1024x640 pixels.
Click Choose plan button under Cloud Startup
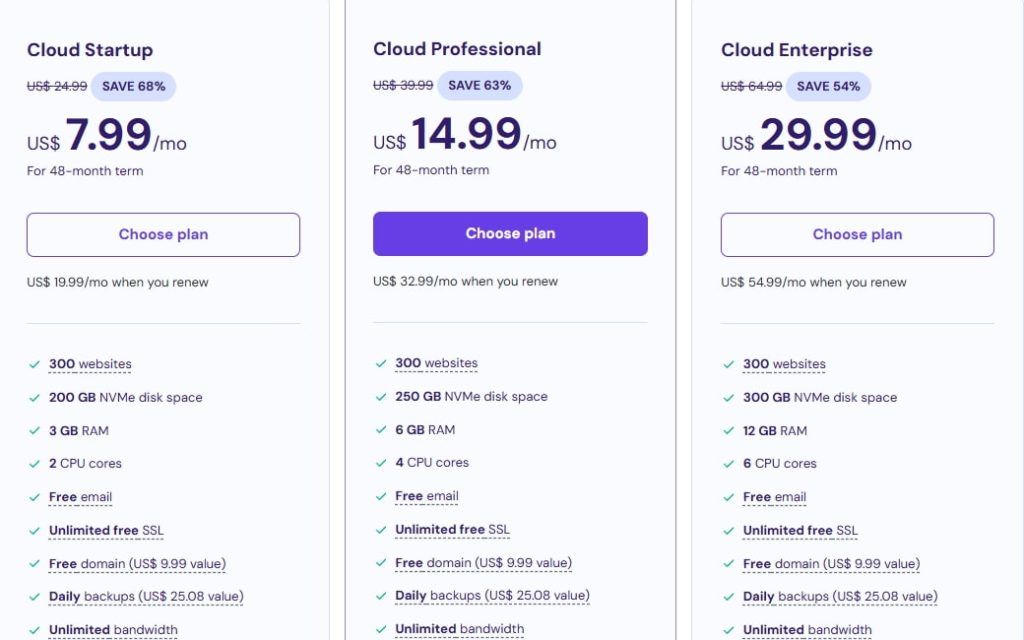(163, 235)
